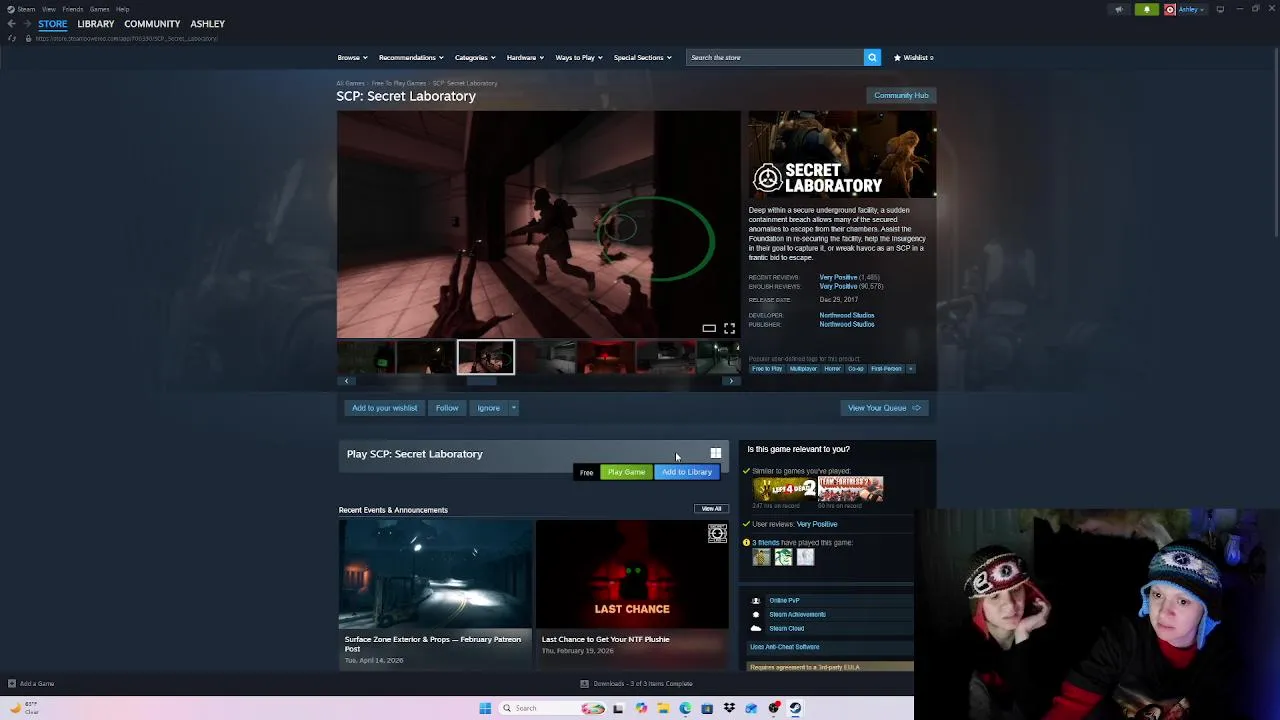Expand the Browse store menu
Image resolution: width=1280 pixels, height=720 pixels.
coord(352,57)
